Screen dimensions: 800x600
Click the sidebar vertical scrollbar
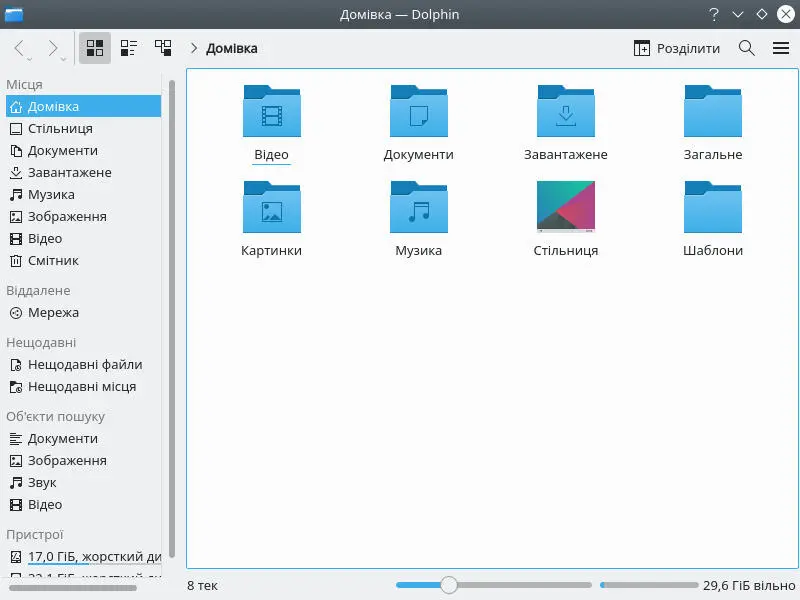tap(172, 319)
